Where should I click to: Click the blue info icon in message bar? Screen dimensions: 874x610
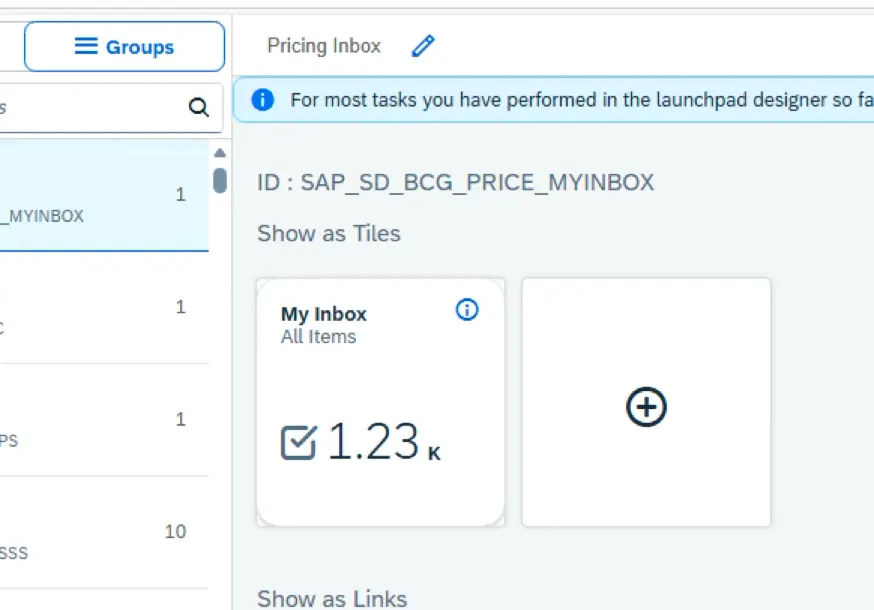(x=262, y=100)
